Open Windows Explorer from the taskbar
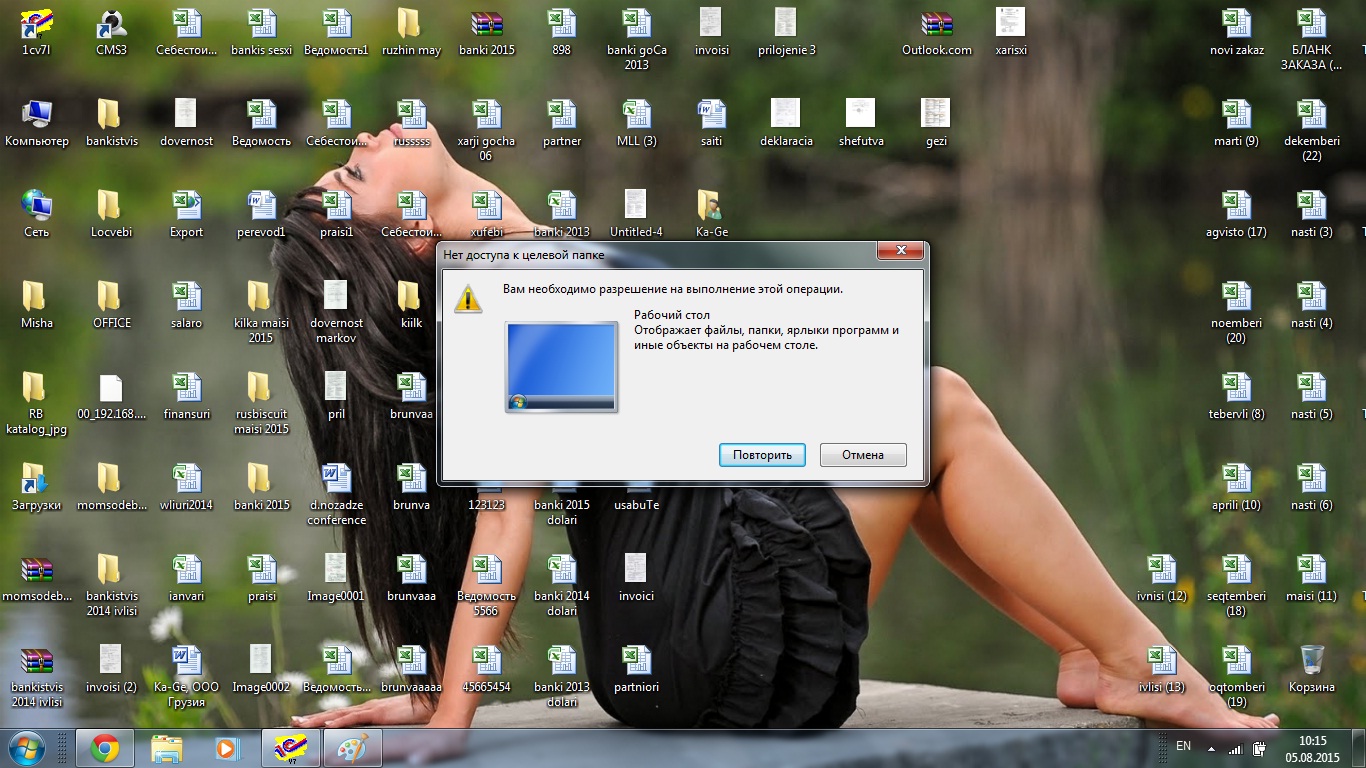 click(167, 748)
